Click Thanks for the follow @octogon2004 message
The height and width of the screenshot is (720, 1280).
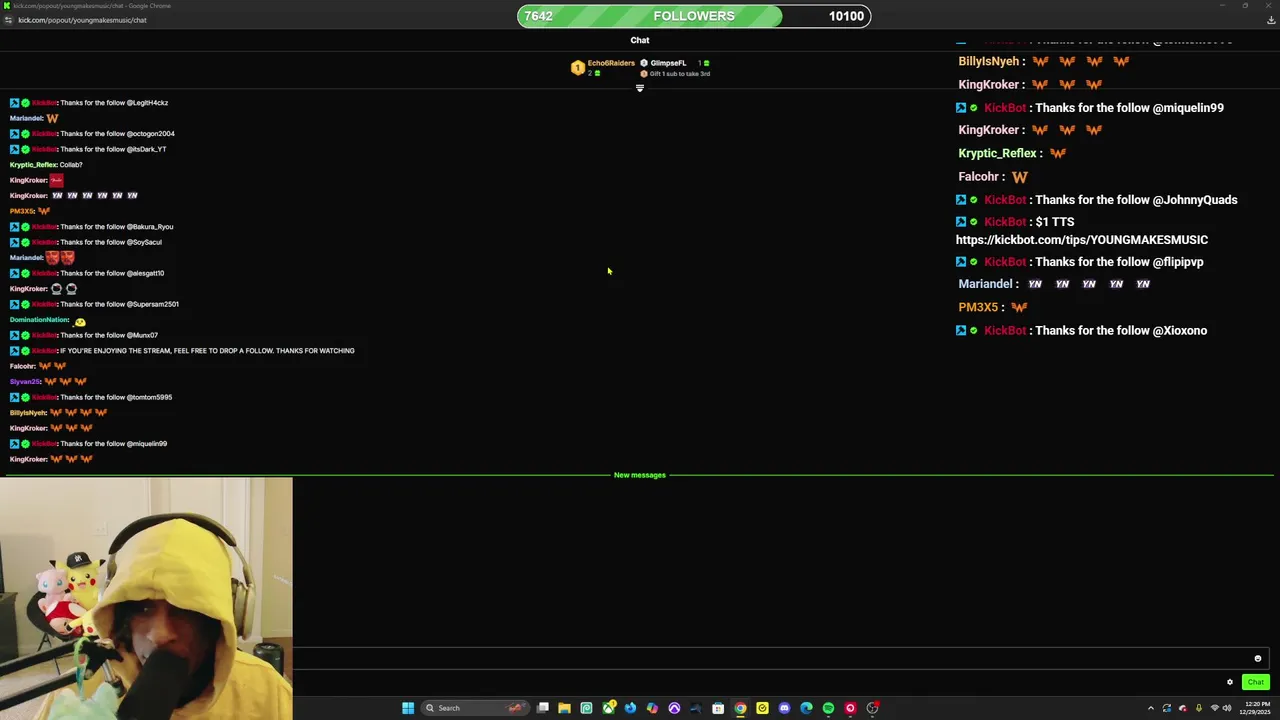point(118,134)
